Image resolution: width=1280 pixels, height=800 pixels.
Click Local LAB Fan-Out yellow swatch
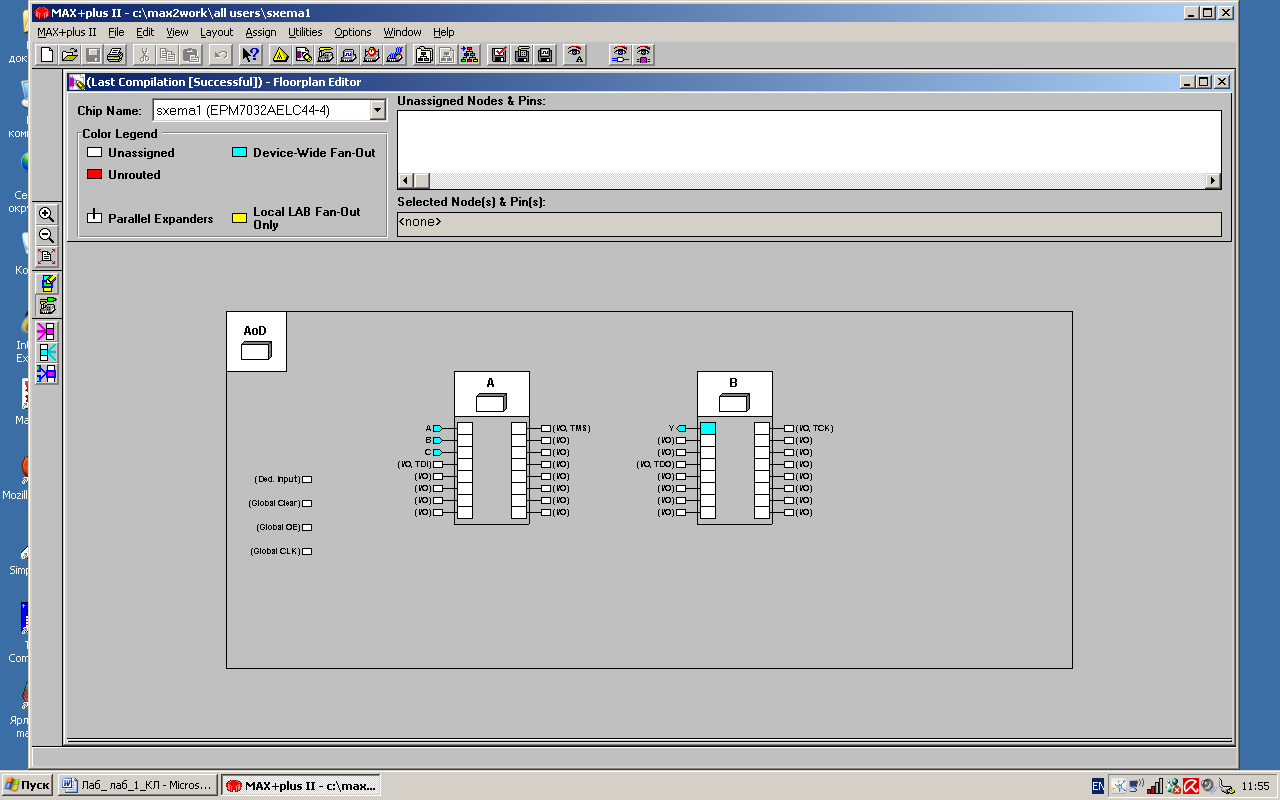pyautogui.click(x=239, y=217)
